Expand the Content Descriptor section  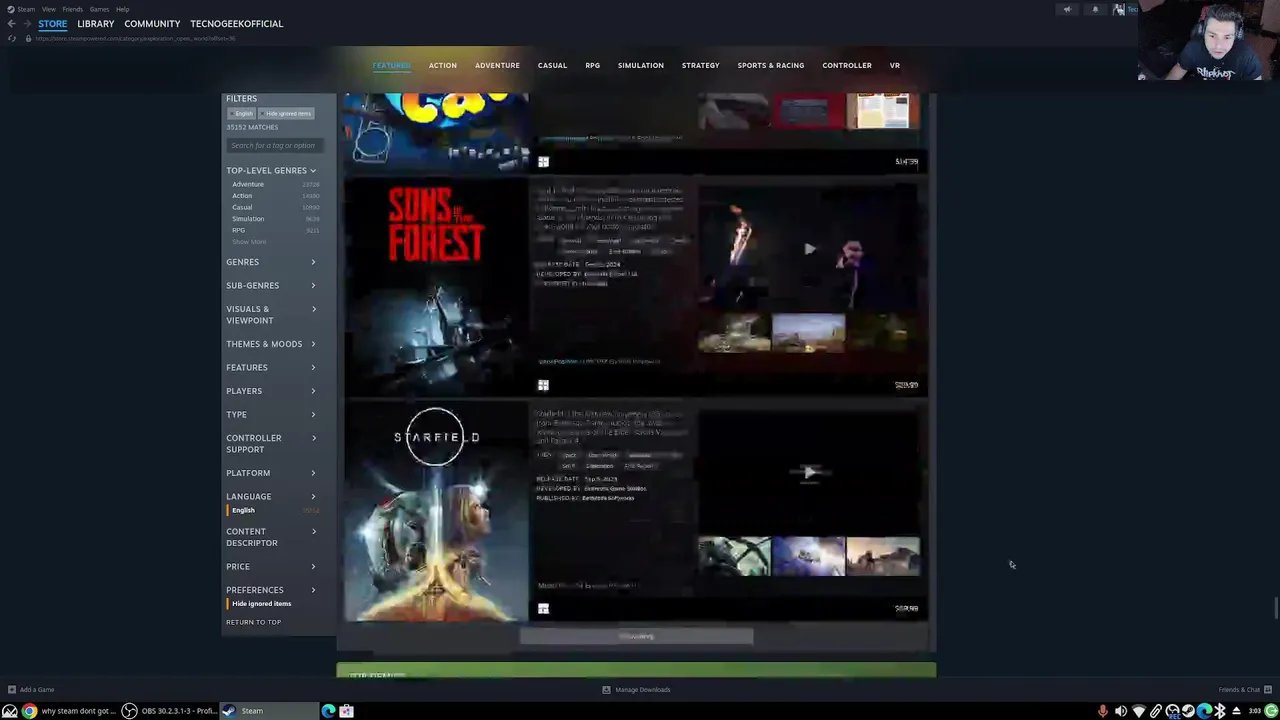pyautogui.click(x=271, y=537)
